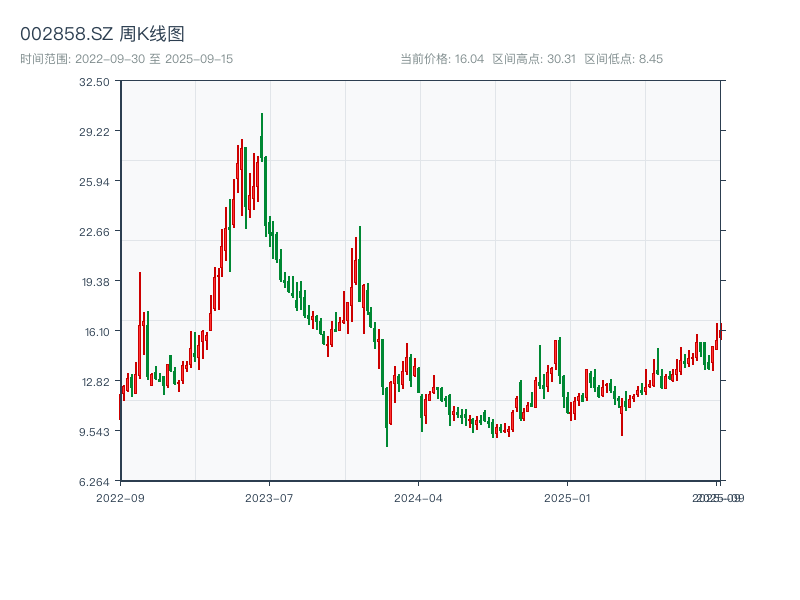This screenshot has height=600, width=800.
Task: Click y-axis value 22.66
Action: click(x=94, y=232)
